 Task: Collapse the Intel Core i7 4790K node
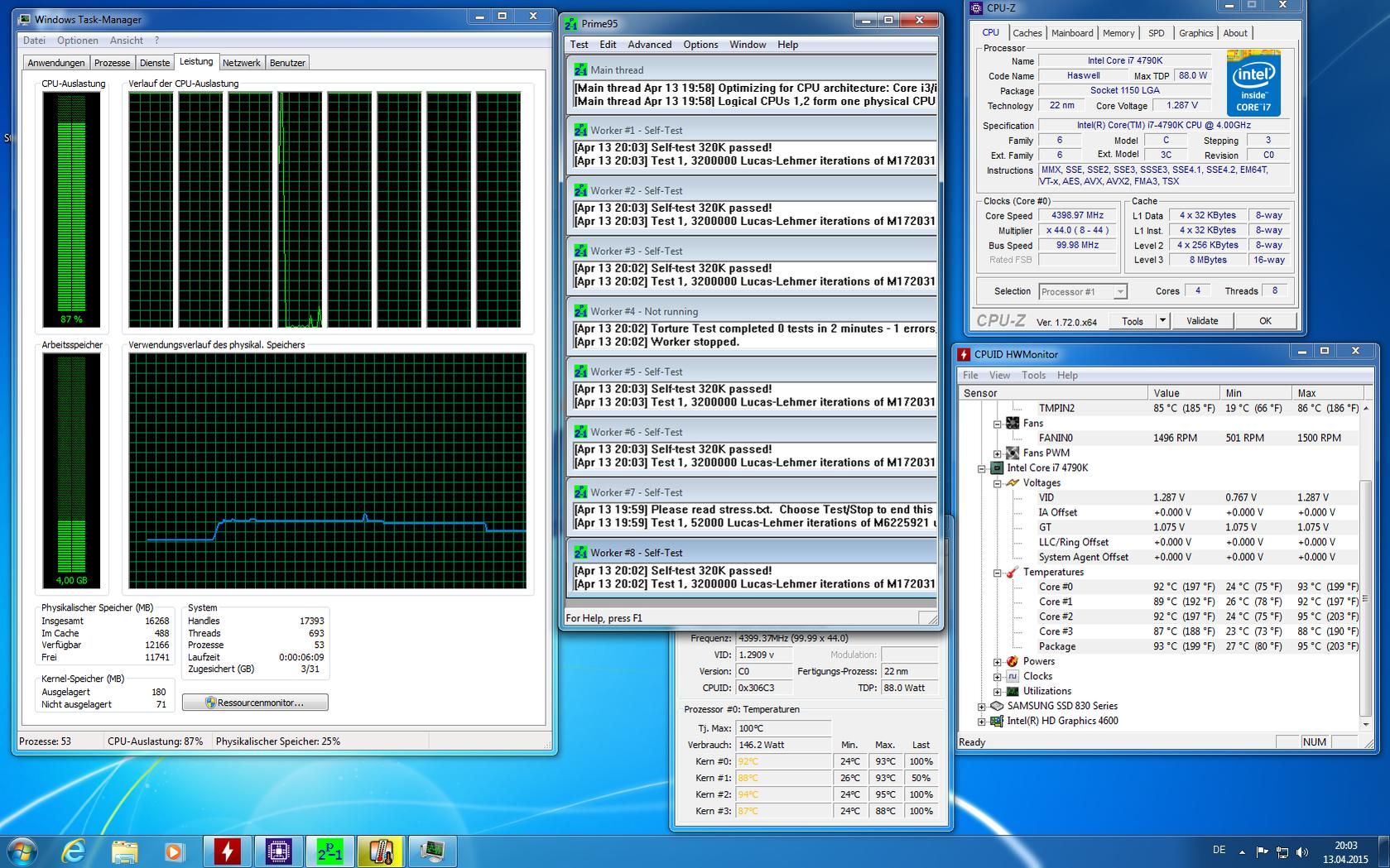pyautogui.click(x=982, y=468)
